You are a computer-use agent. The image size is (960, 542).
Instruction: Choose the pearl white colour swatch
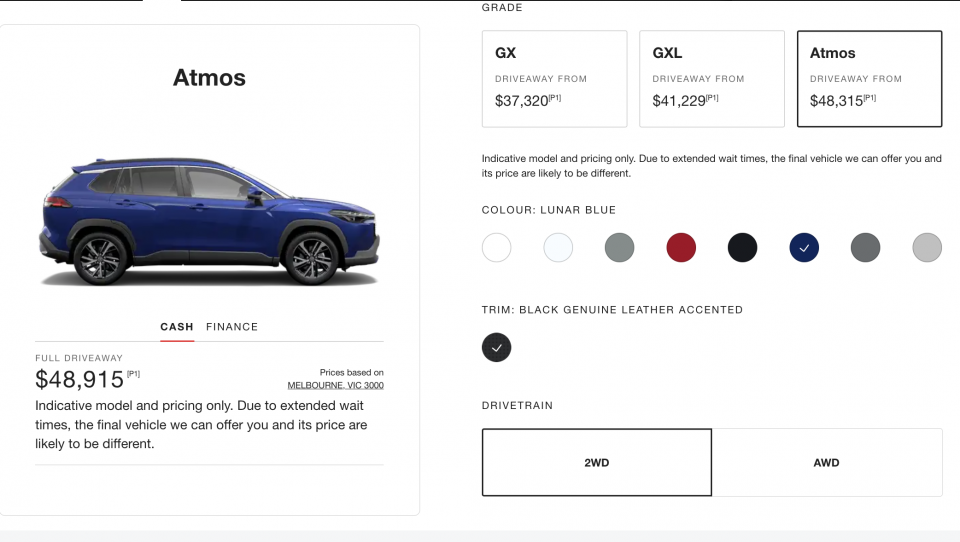point(558,247)
